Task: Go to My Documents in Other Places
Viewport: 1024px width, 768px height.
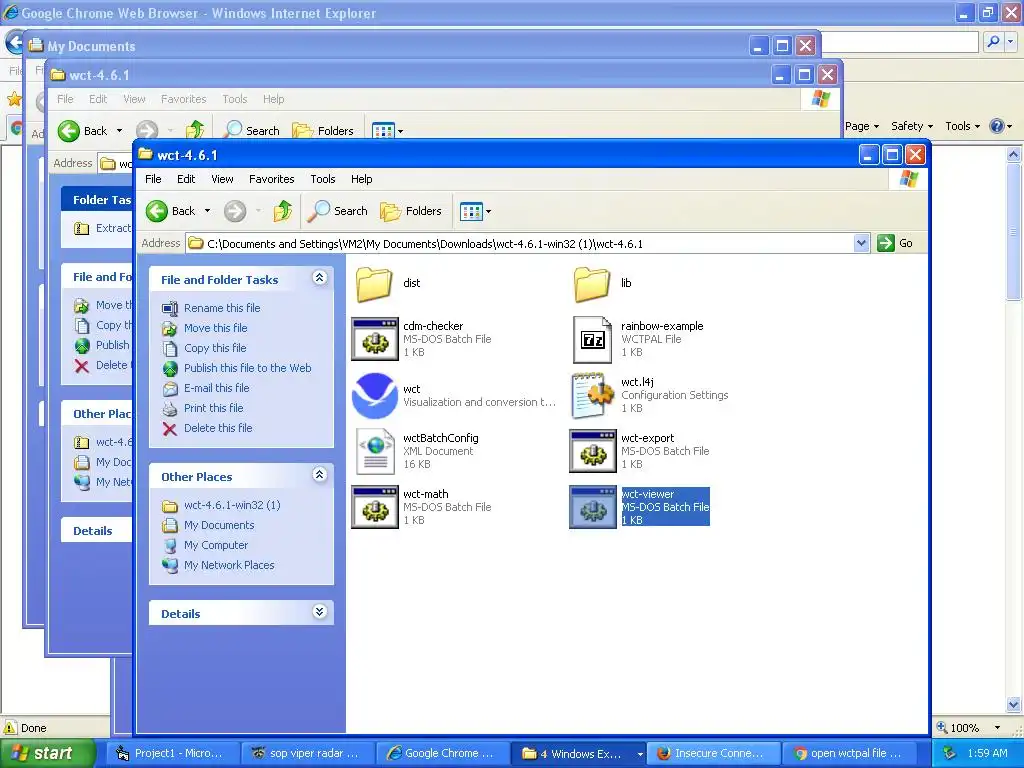Action: click(219, 525)
